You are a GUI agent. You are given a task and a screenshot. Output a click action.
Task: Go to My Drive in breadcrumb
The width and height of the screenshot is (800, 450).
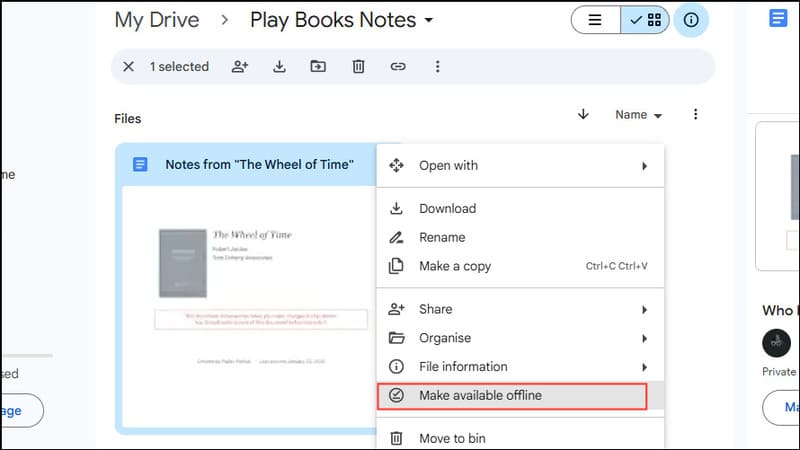coord(157,20)
